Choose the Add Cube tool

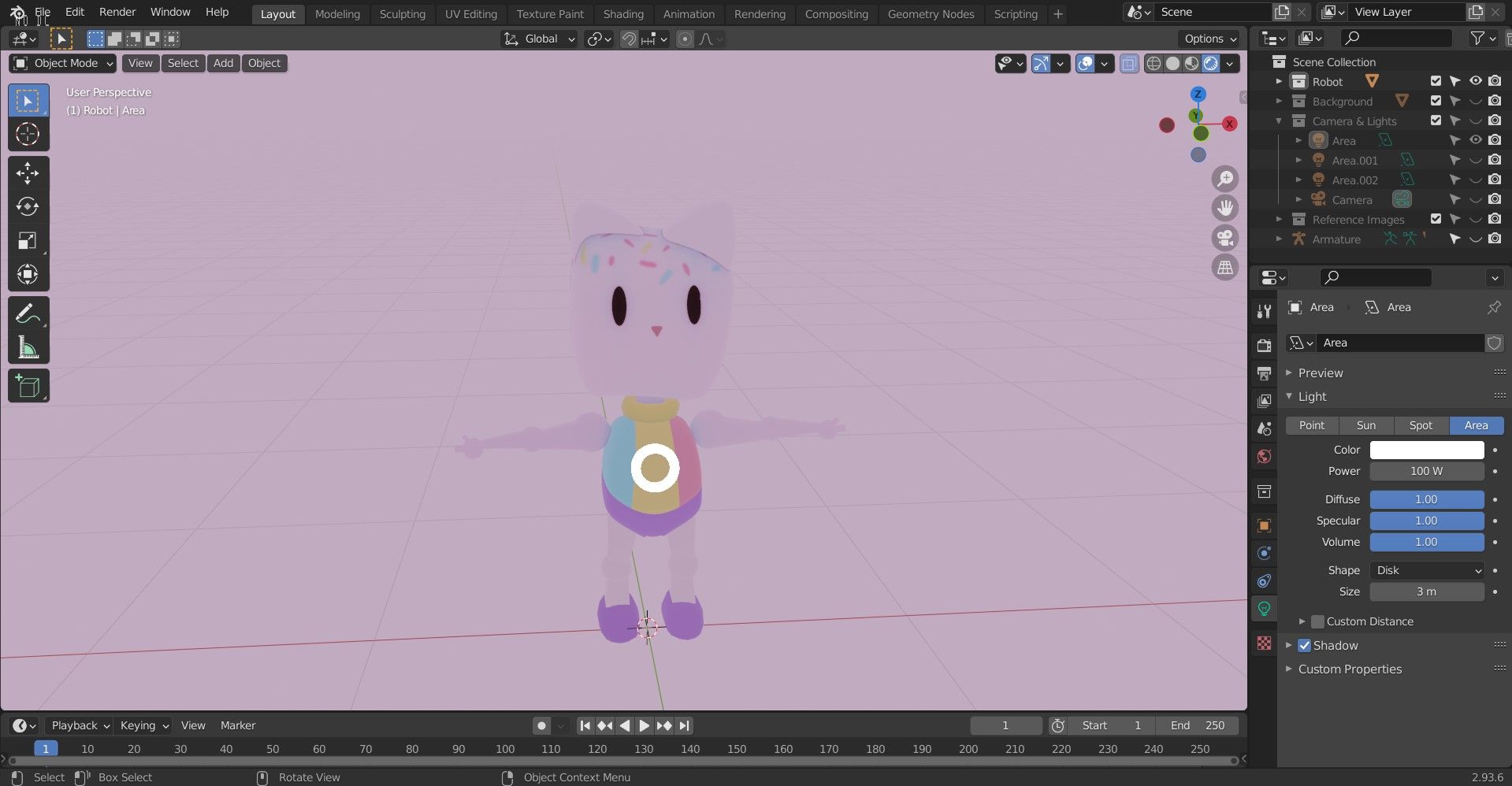tap(28, 386)
